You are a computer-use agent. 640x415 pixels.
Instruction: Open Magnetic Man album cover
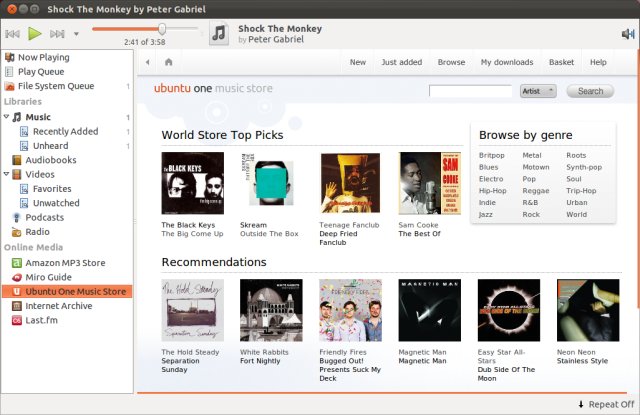pyautogui.click(x=430, y=310)
